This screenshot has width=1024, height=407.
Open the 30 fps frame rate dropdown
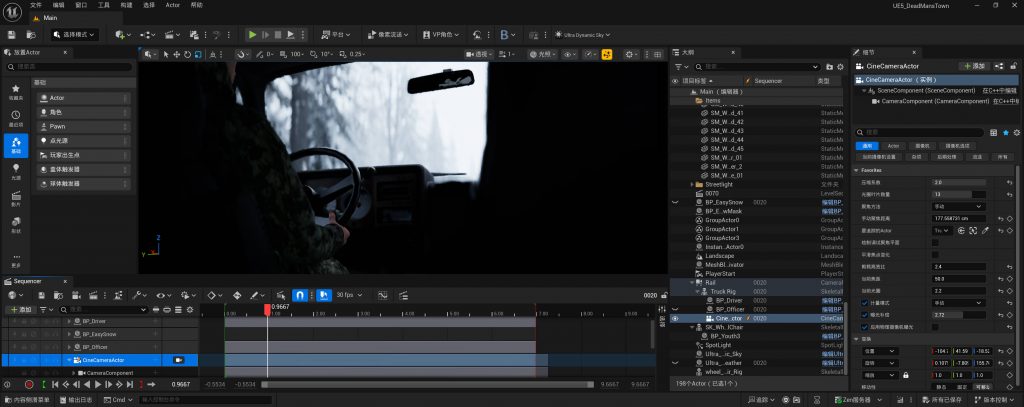point(348,295)
